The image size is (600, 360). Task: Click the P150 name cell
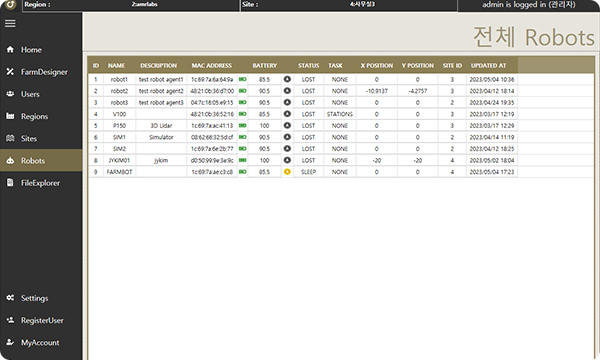coord(119,125)
